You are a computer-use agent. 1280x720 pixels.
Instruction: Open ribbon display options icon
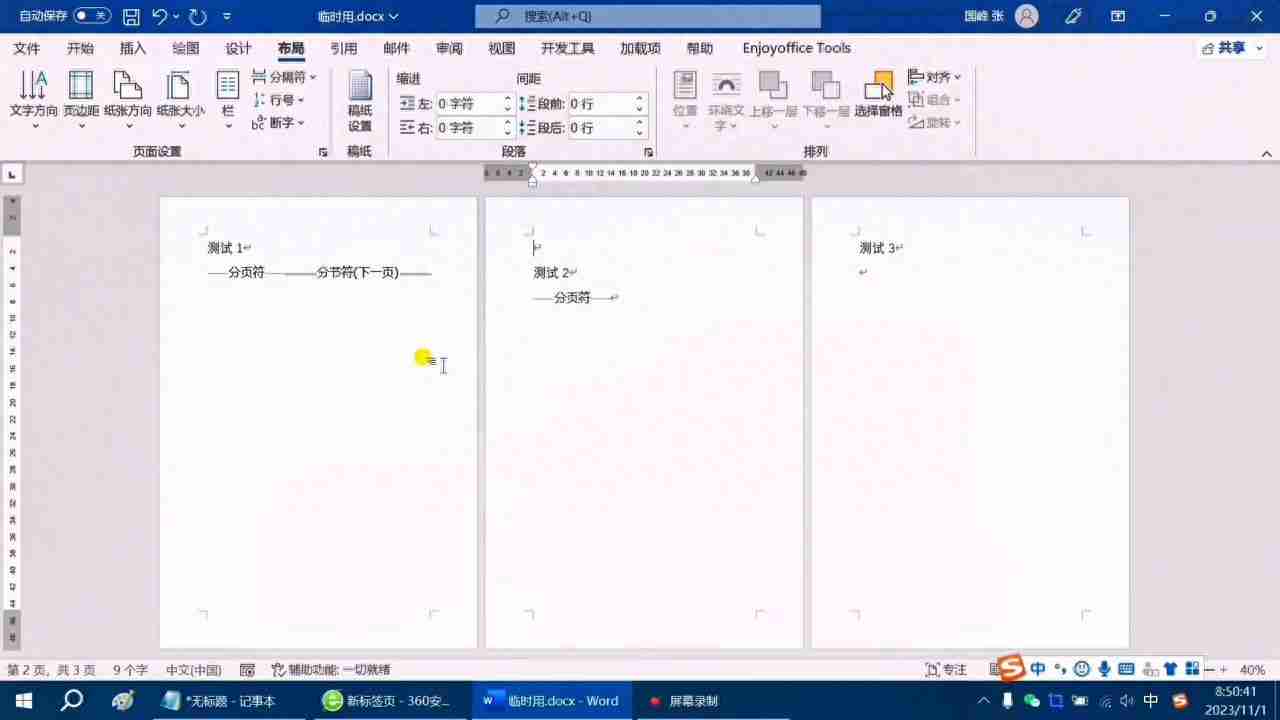1118,16
